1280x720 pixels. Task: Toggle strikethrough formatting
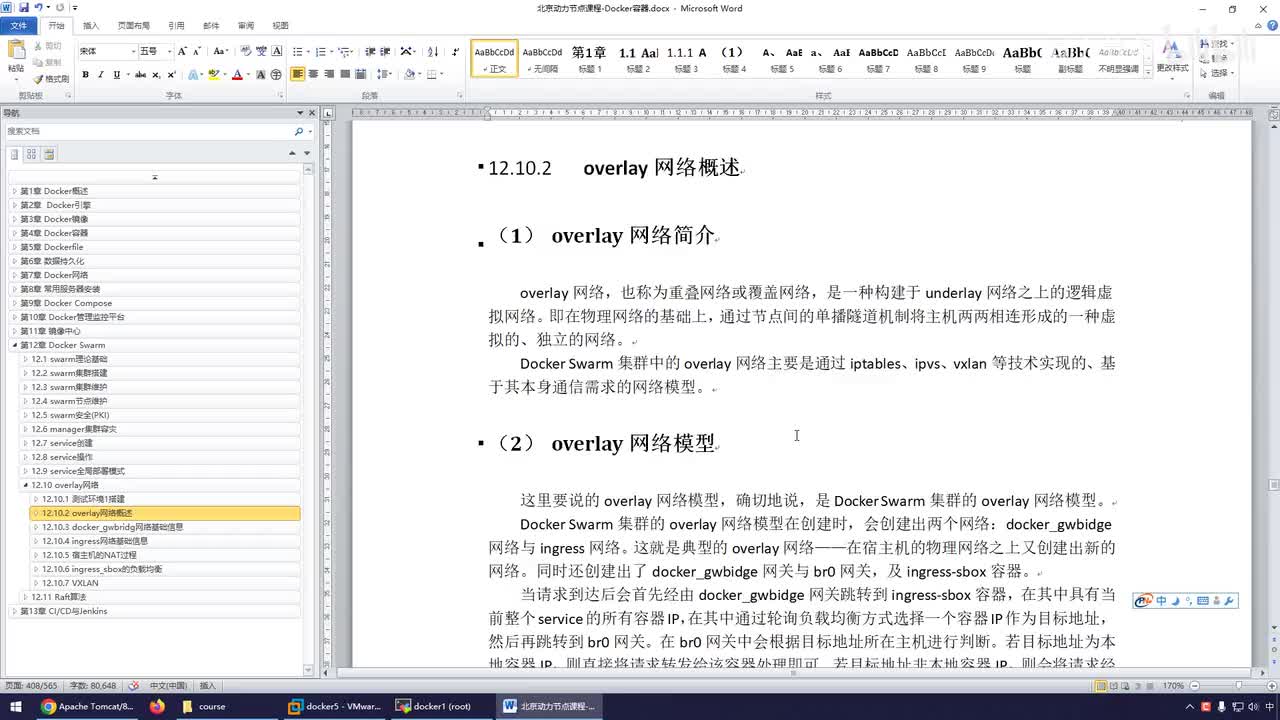[141, 74]
